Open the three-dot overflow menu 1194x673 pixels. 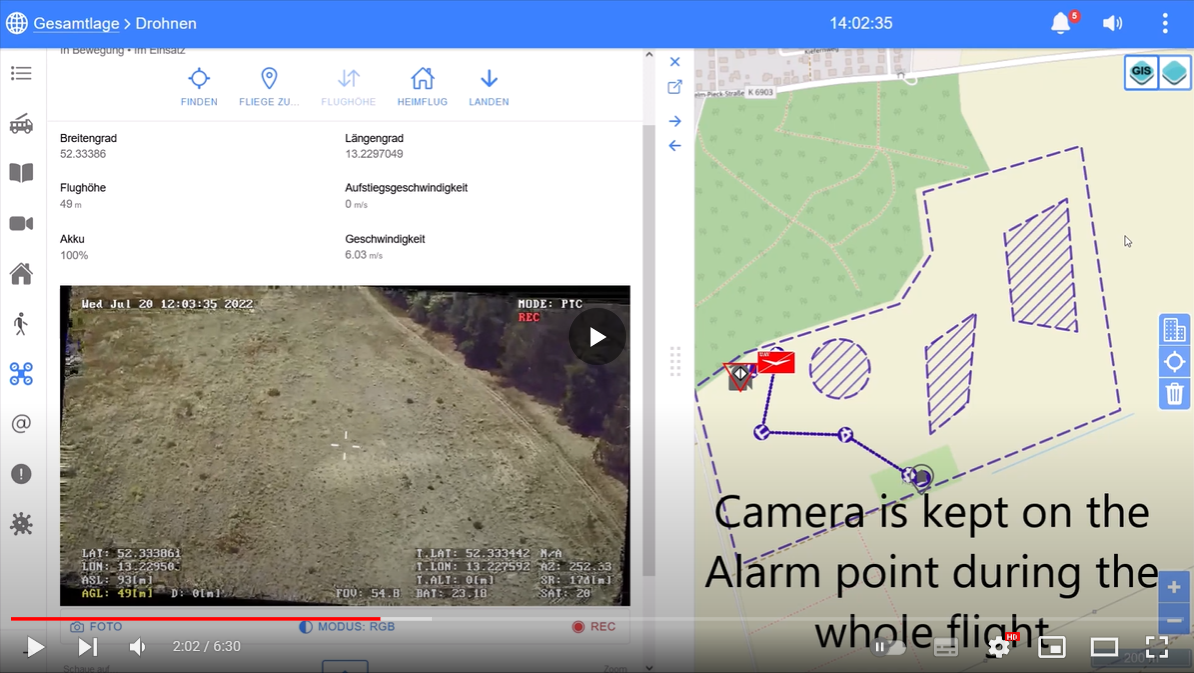point(1165,23)
